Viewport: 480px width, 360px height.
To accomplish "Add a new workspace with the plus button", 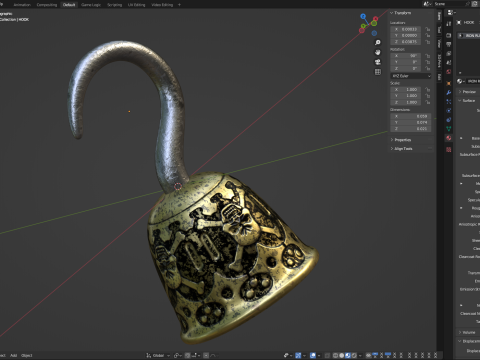I will pyautogui.click(x=179, y=5).
